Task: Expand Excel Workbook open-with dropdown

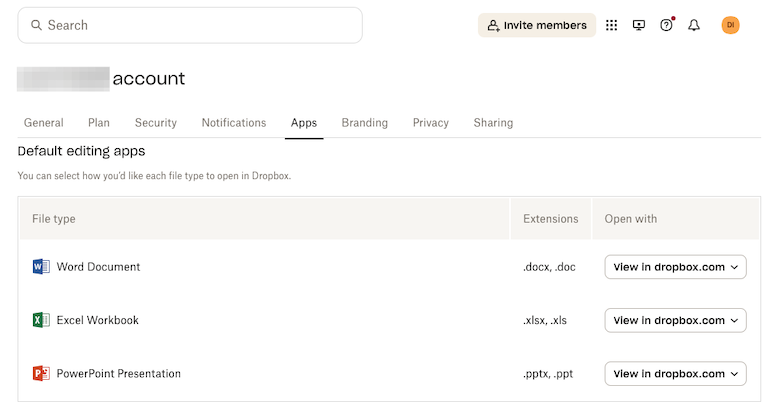Action: coord(675,320)
